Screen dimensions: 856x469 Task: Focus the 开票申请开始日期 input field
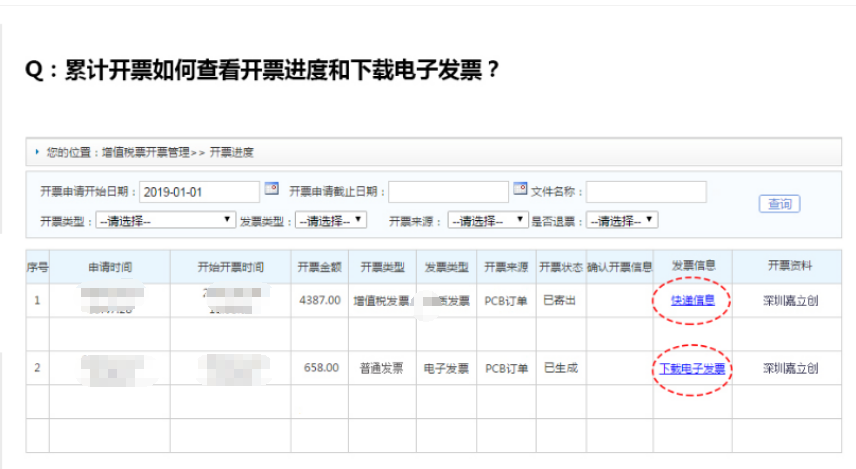198,191
